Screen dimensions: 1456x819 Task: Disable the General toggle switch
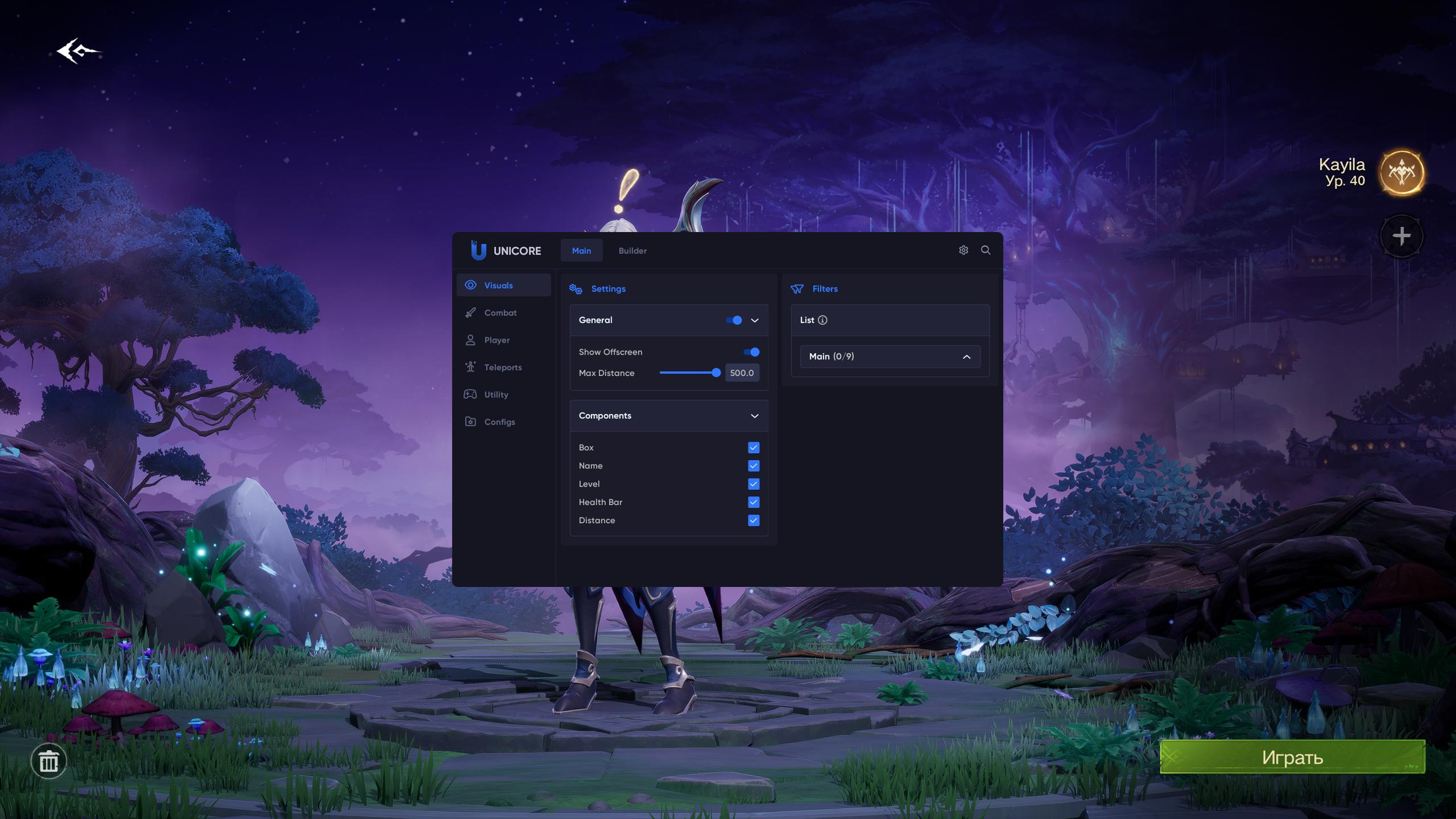pos(734,320)
